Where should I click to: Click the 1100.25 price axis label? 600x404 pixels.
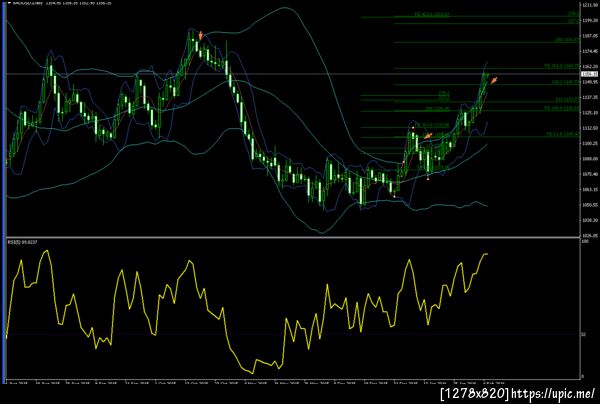[x=590, y=143]
